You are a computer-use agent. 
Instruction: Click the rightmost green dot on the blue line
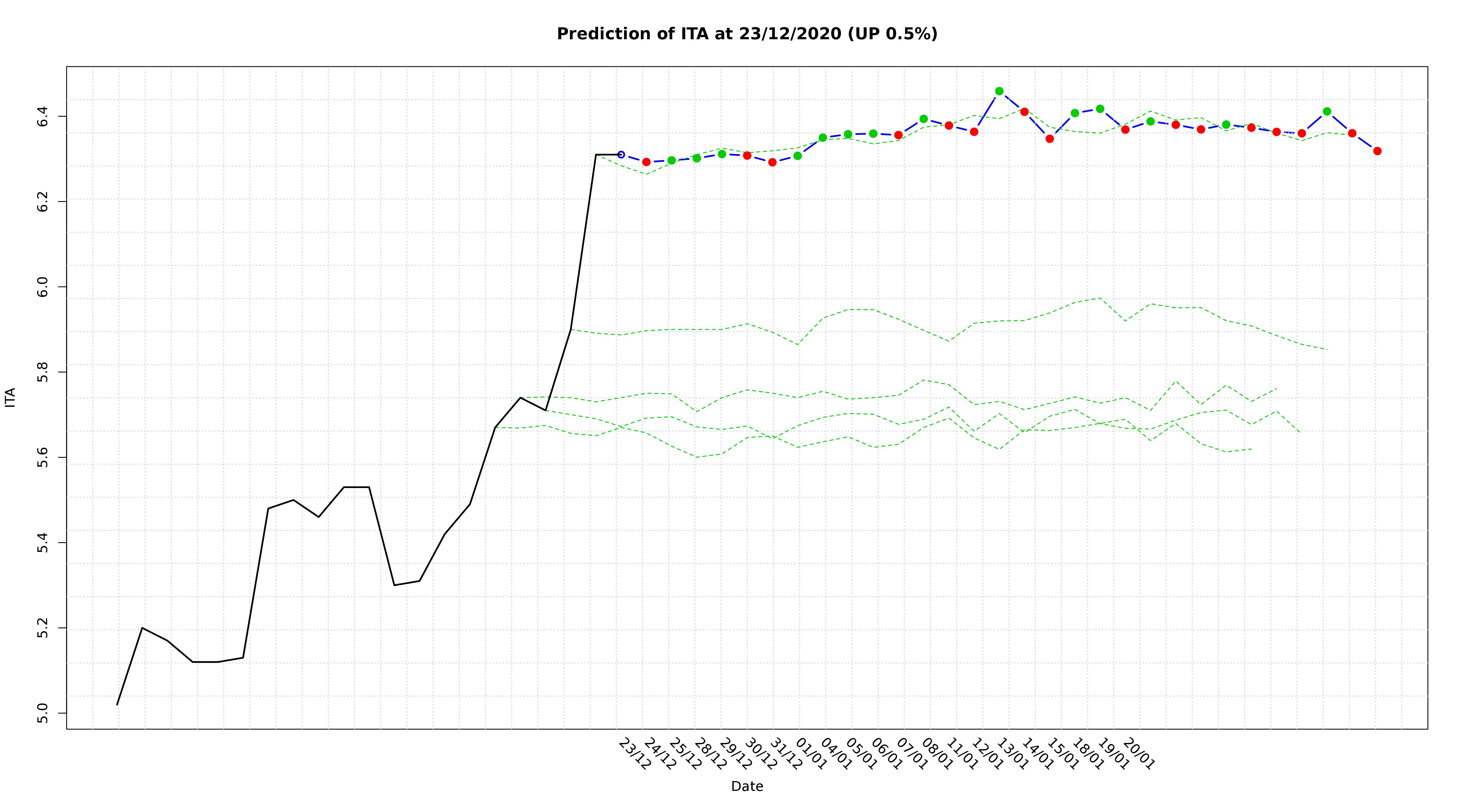click(1327, 111)
